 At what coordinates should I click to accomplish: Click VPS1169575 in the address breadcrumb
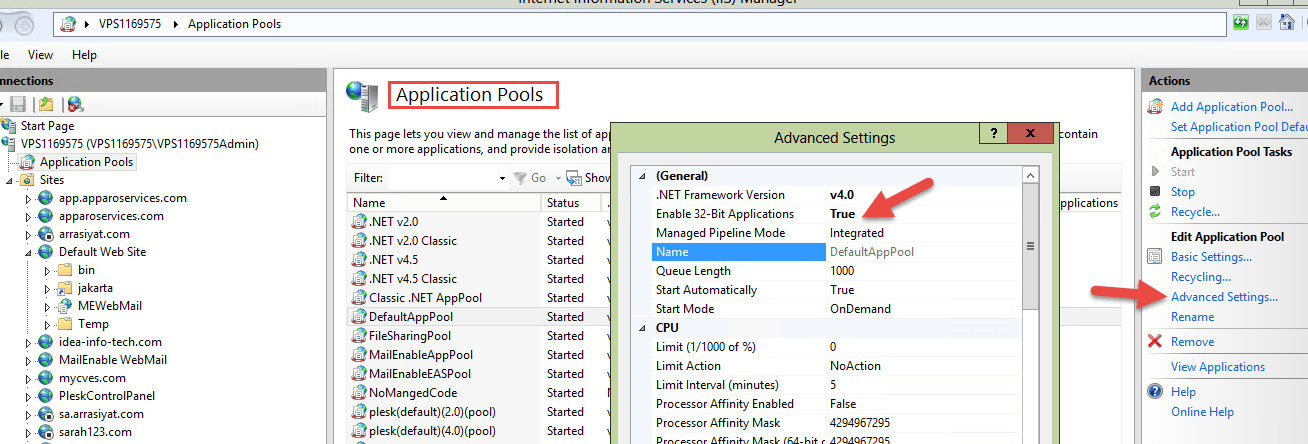pyautogui.click(x=132, y=24)
